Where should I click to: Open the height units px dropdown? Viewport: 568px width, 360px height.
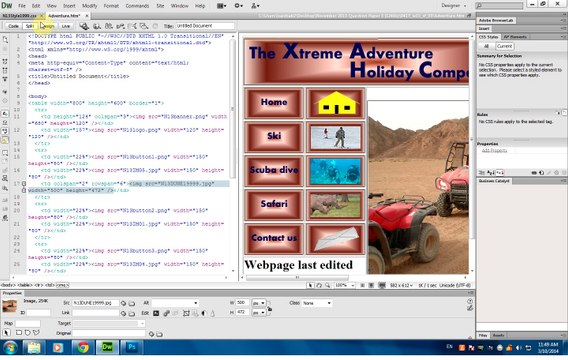pos(259,313)
